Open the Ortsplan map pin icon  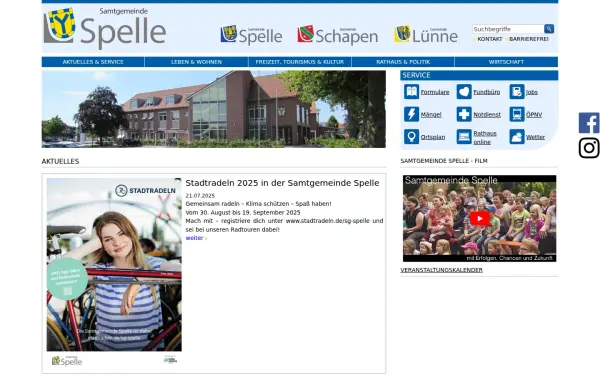(411, 137)
